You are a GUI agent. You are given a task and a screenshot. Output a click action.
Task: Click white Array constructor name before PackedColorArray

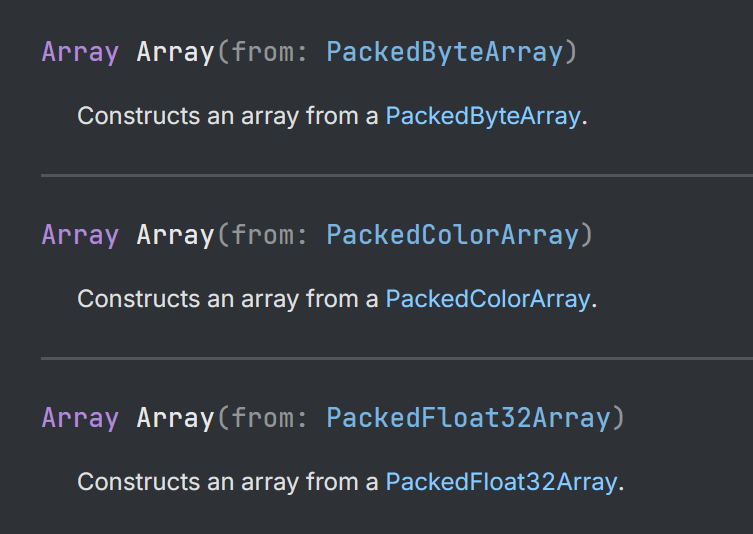(x=175, y=235)
